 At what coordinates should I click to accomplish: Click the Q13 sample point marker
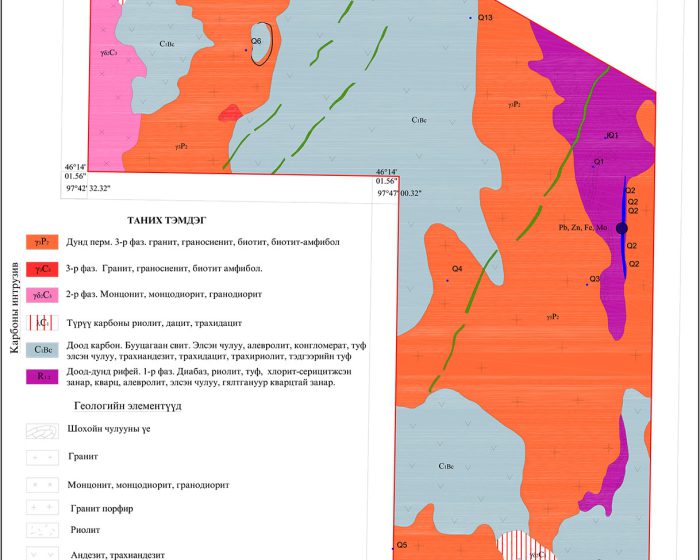(x=471, y=18)
